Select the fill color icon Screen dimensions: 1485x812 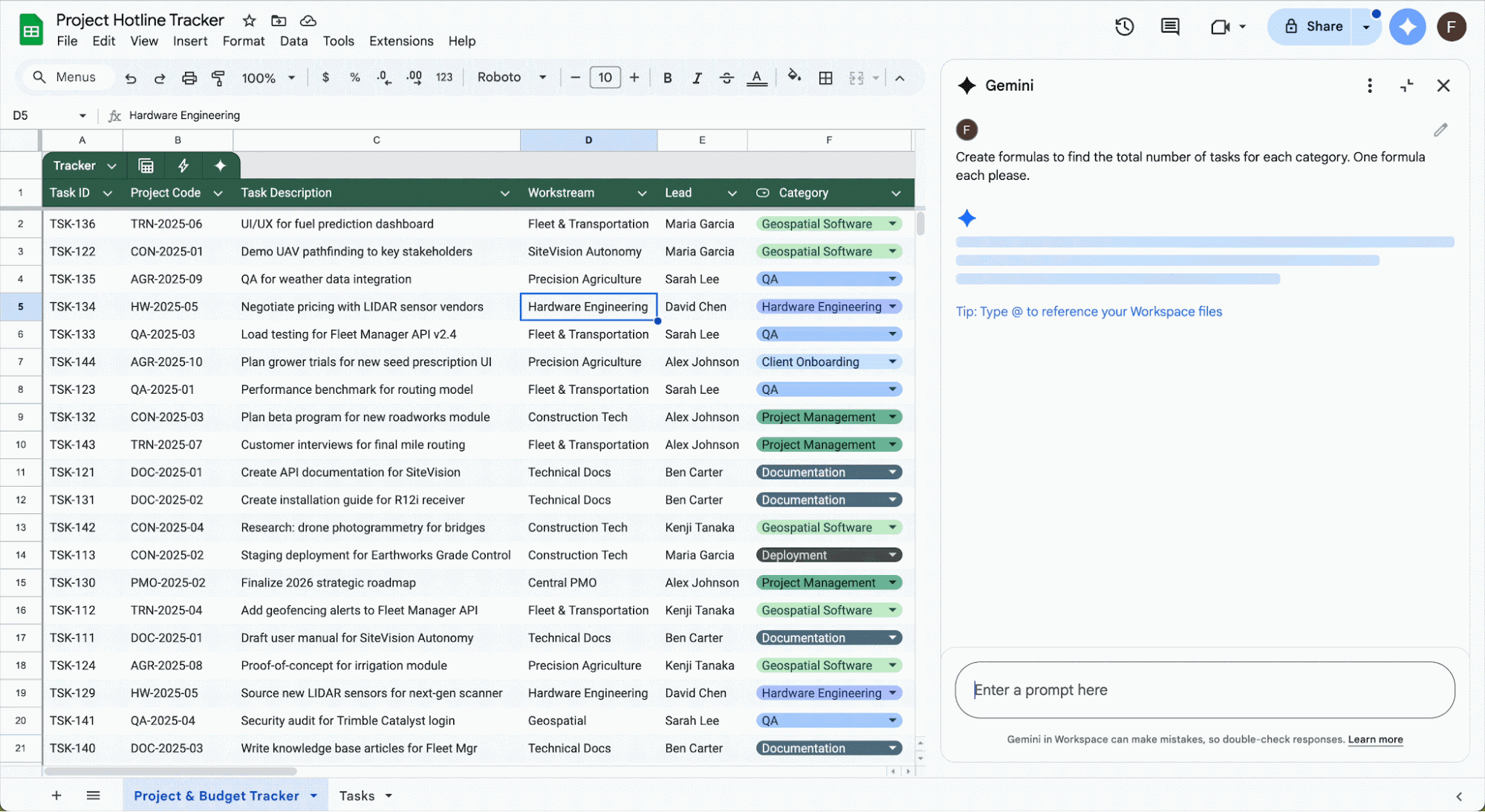(794, 77)
